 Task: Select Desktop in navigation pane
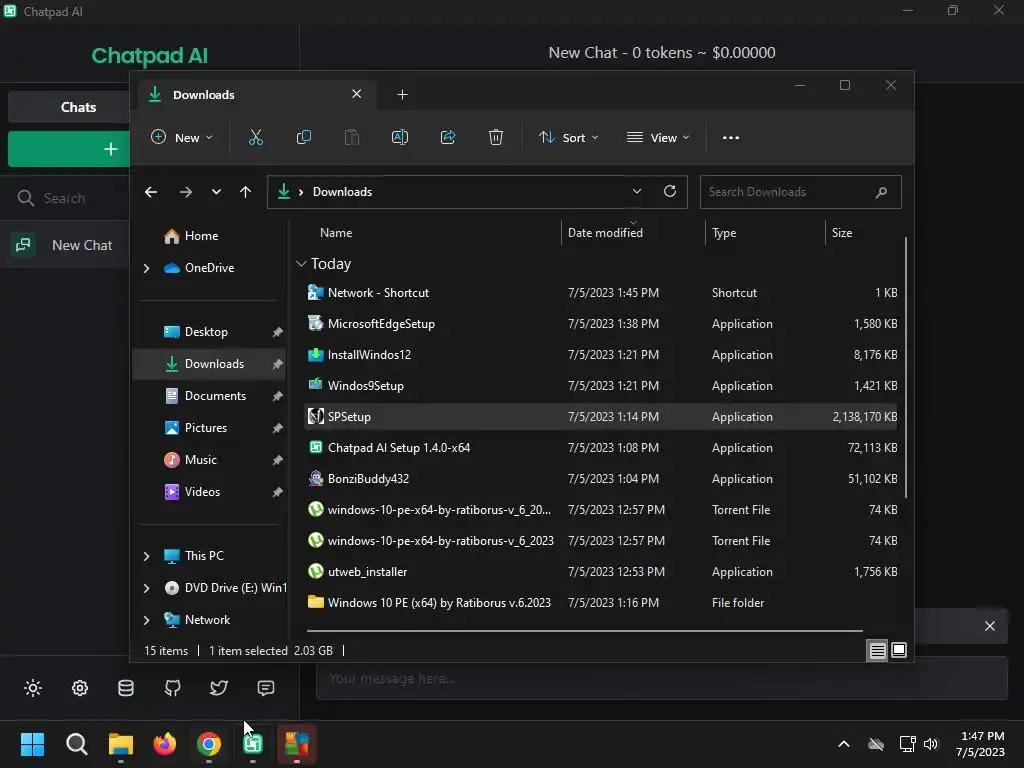(206, 332)
